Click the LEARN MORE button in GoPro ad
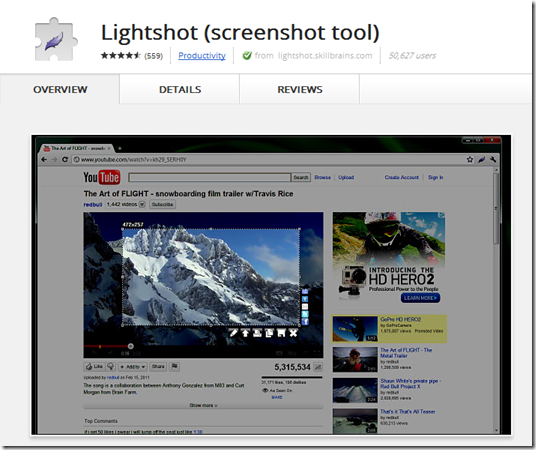536x450 pixels. pyautogui.click(x=420, y=298)
